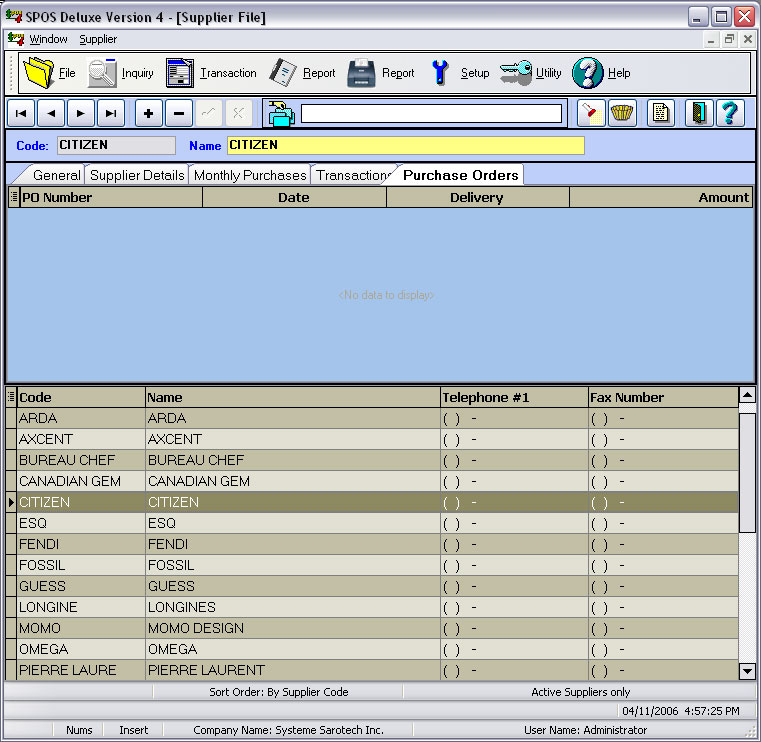Switch to the Monthly Purchases tab
The width and height of the screenshot is (761, 742).
[x=250, y=175]
